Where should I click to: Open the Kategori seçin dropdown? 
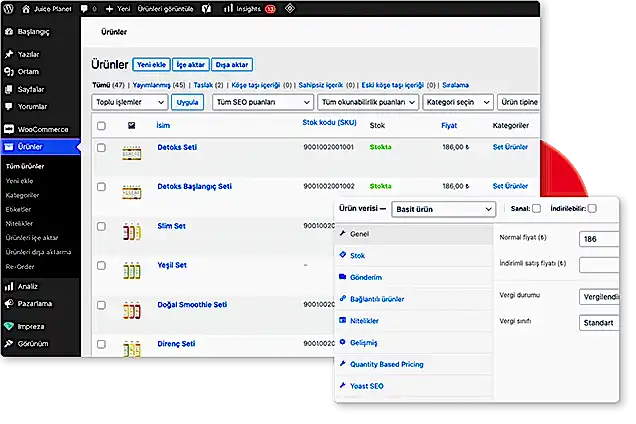pyautogui.click(x=458, y=102)
